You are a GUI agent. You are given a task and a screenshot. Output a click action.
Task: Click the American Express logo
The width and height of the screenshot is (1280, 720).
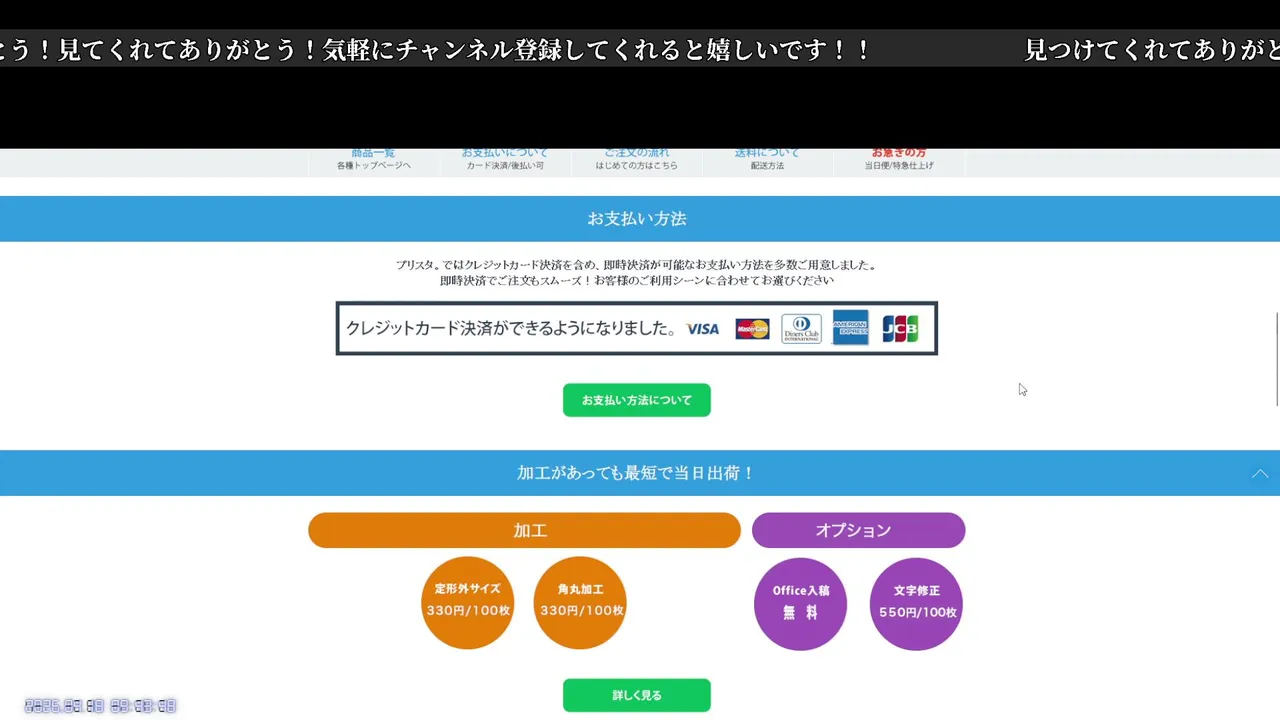coord(850,328)
